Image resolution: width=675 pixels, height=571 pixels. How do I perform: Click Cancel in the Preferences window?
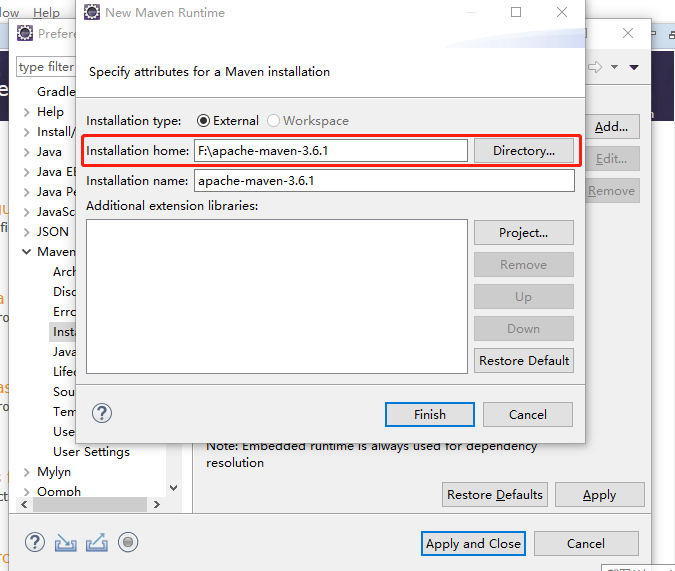(586, 543)
